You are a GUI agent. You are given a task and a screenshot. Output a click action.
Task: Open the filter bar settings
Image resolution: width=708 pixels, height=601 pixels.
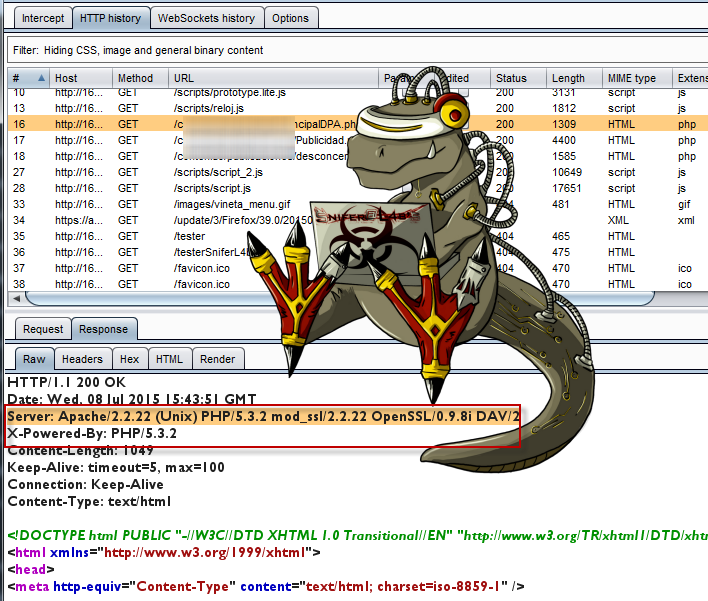358,50
